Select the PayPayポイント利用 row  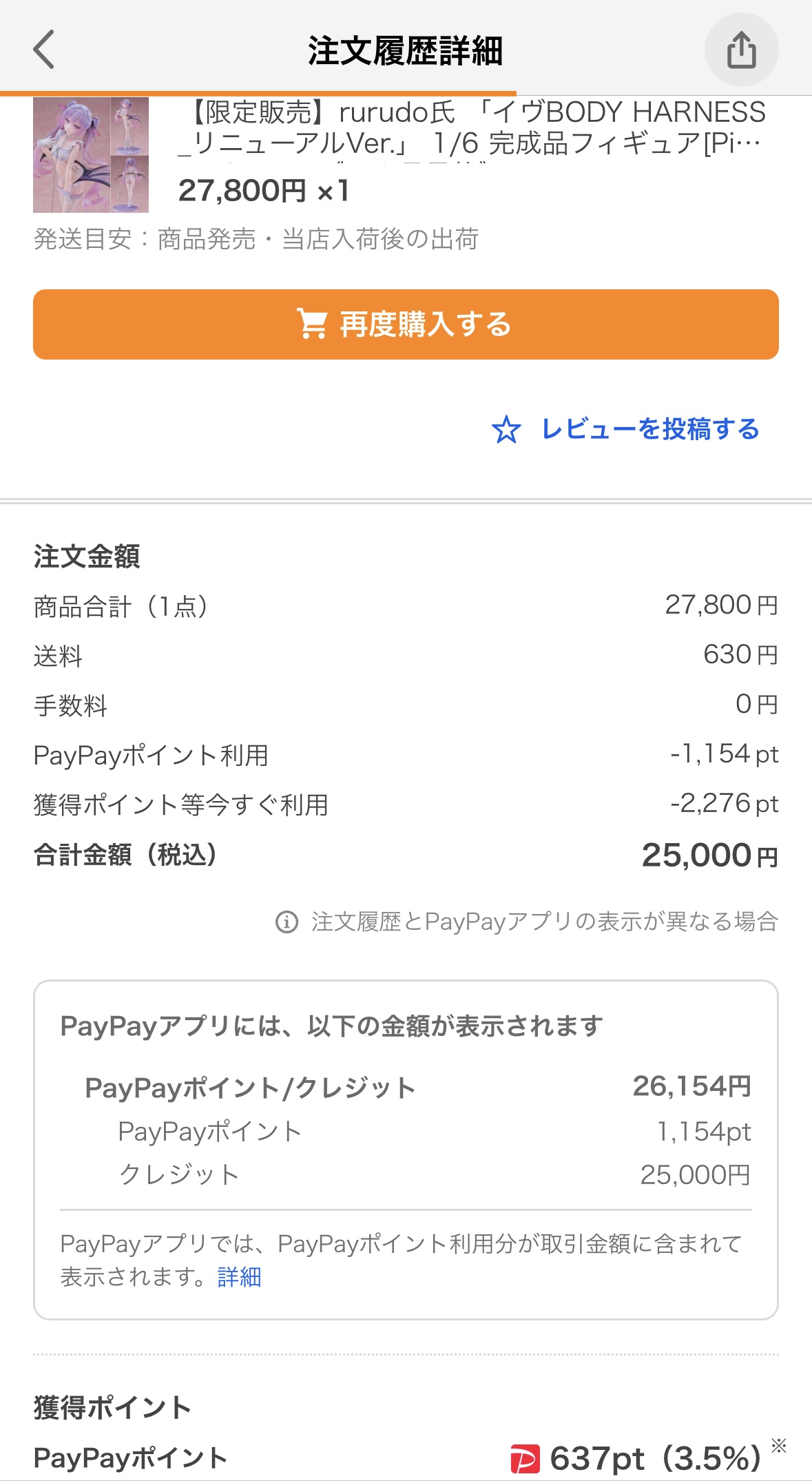pos(406,755)
